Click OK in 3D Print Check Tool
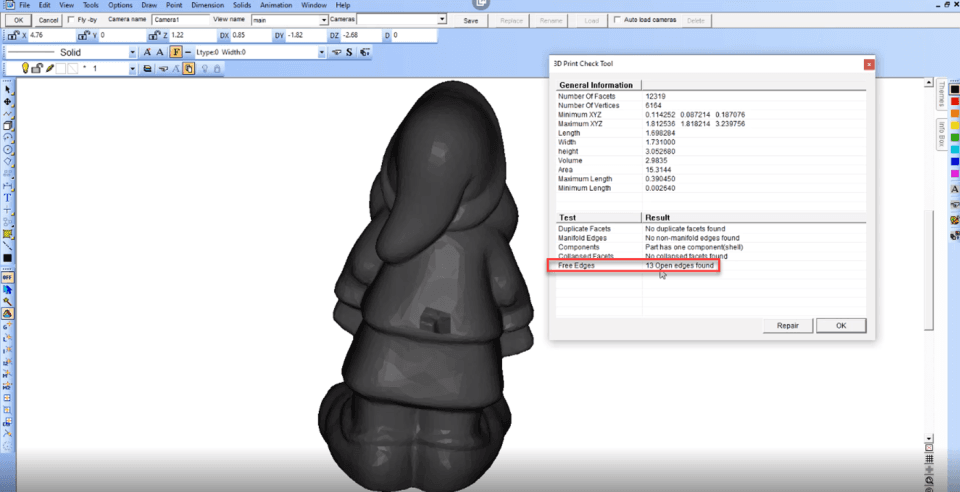Image resolution: width=960 pixels, height=492 pixels. 841,326
